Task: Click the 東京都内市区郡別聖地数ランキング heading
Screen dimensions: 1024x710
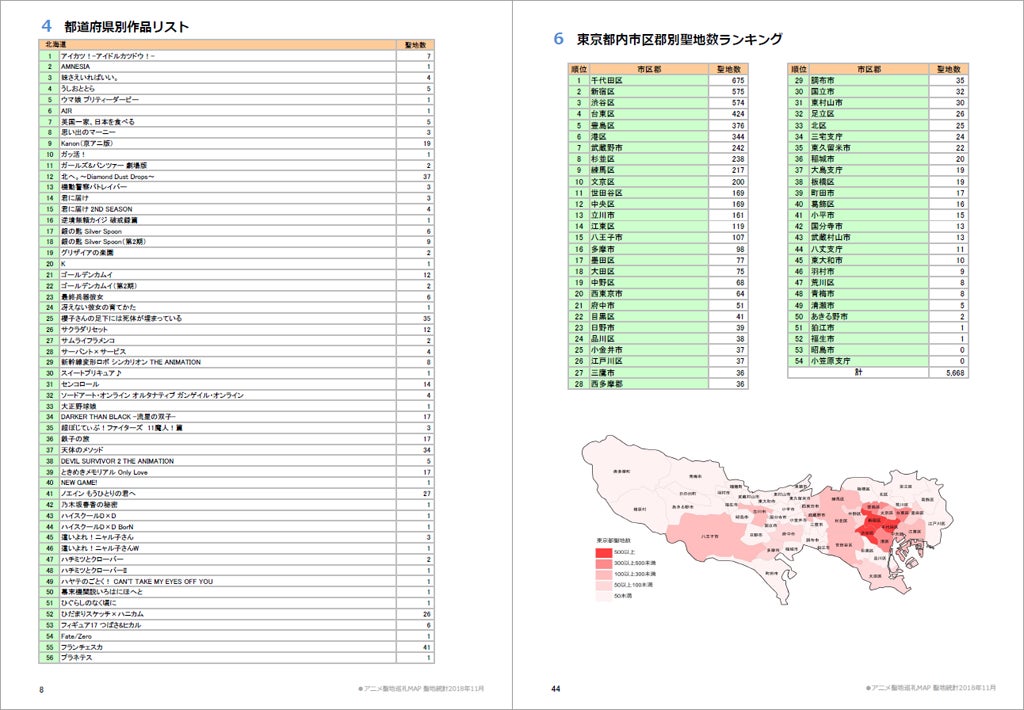Action: [x=679, y=39]
